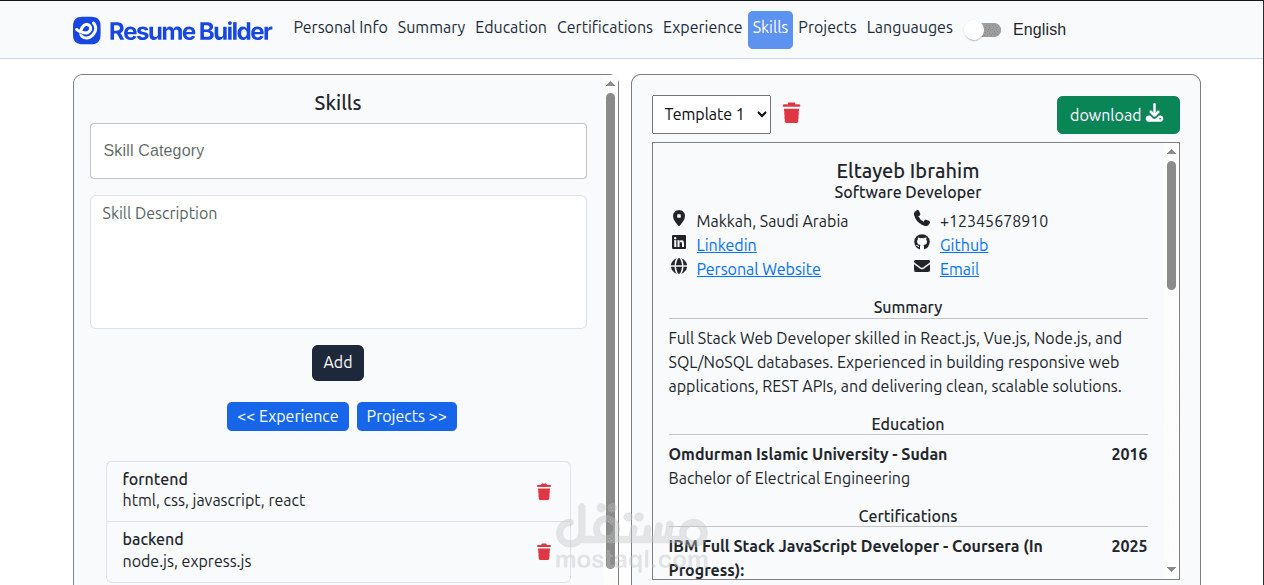This screenshot has height=585, width=1264.
Task: Go to the Languauges tab
Action: coord(909,28)
